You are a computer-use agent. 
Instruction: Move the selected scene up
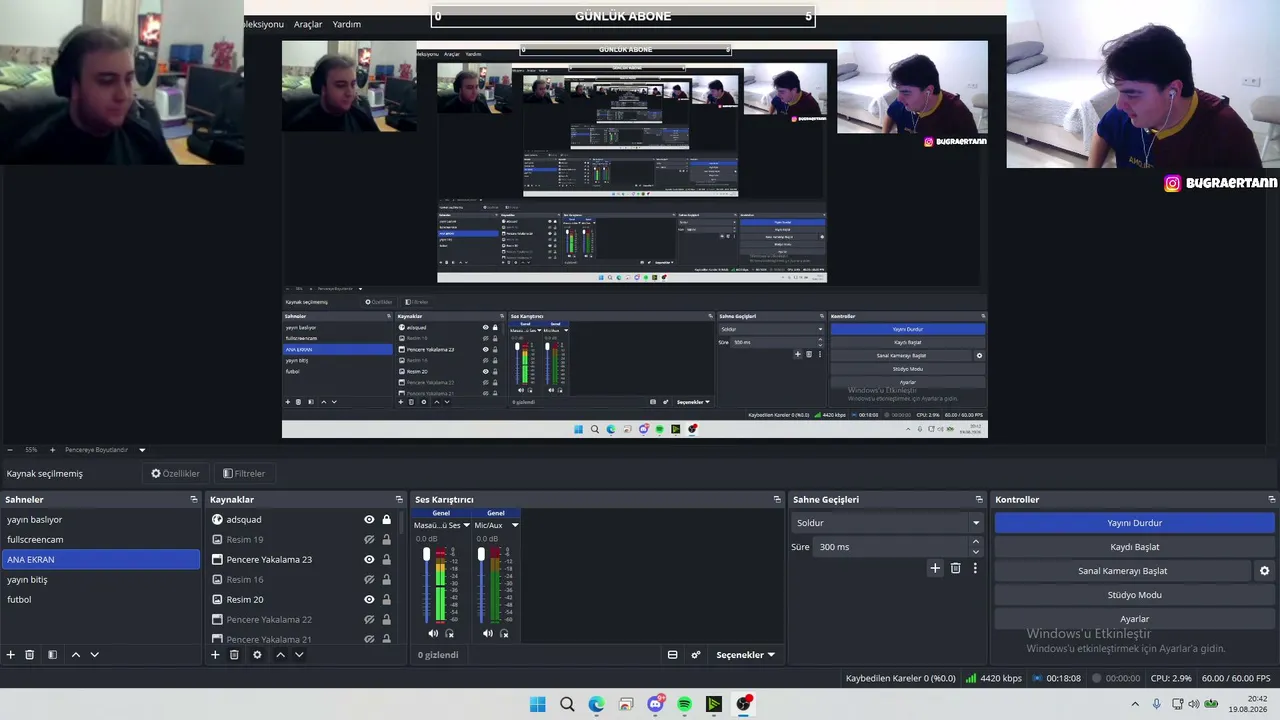point(76,655)
